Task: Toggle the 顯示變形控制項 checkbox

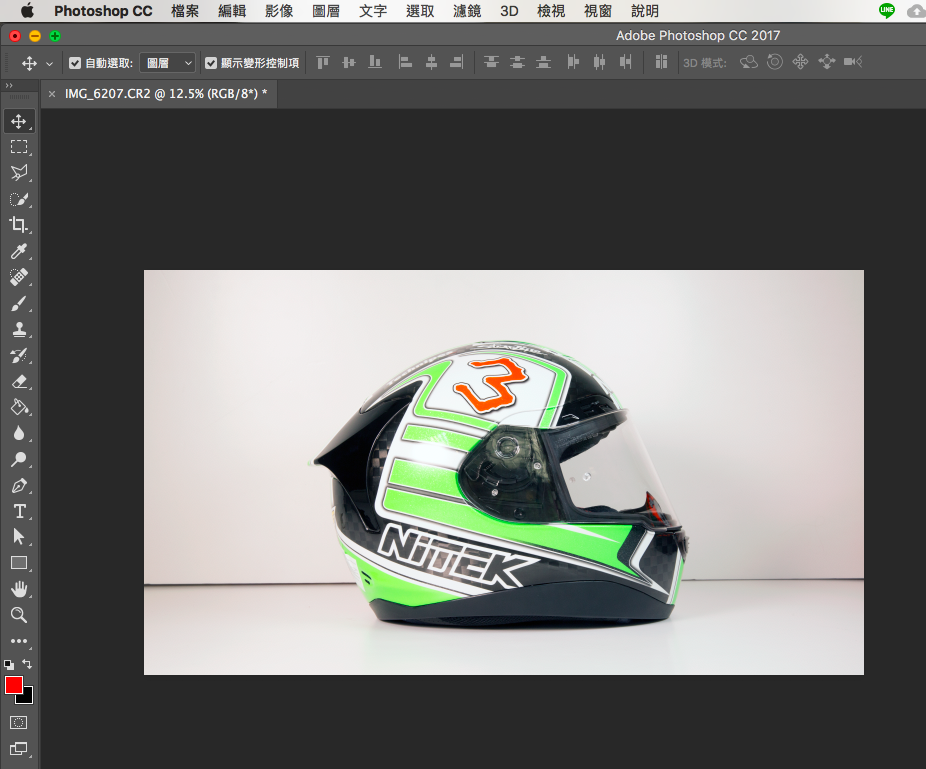Action: pyautogui.click(x=211, y=63)
